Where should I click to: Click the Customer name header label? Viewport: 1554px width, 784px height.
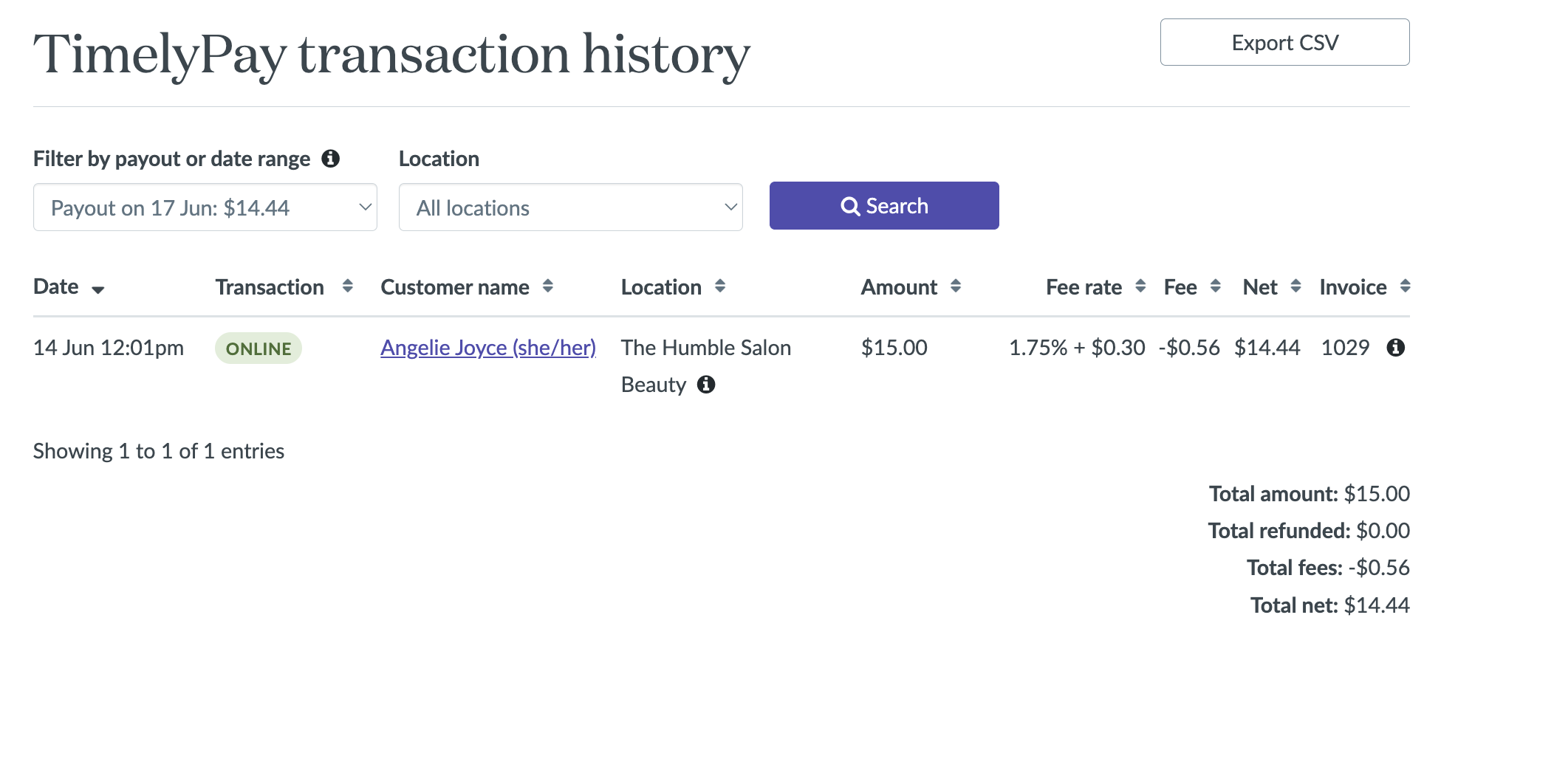click(x=454, y=287)
